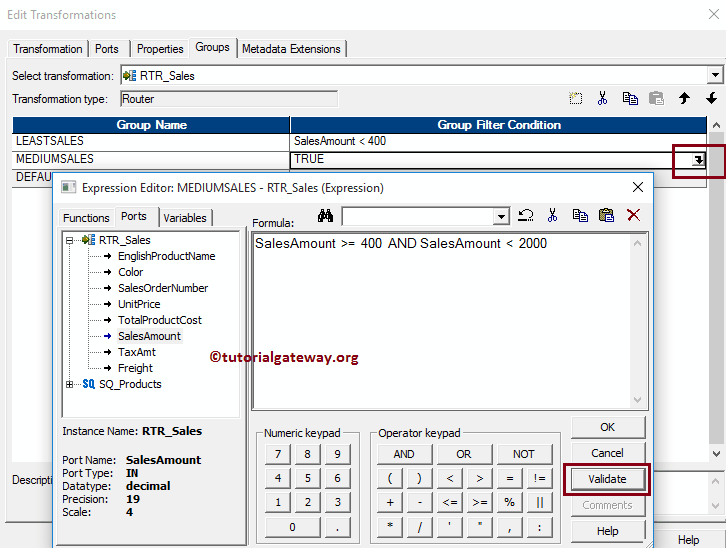Click the MEDIUMSALES group name cell
This screenshot has width=726, height=548.
point(151,160)
